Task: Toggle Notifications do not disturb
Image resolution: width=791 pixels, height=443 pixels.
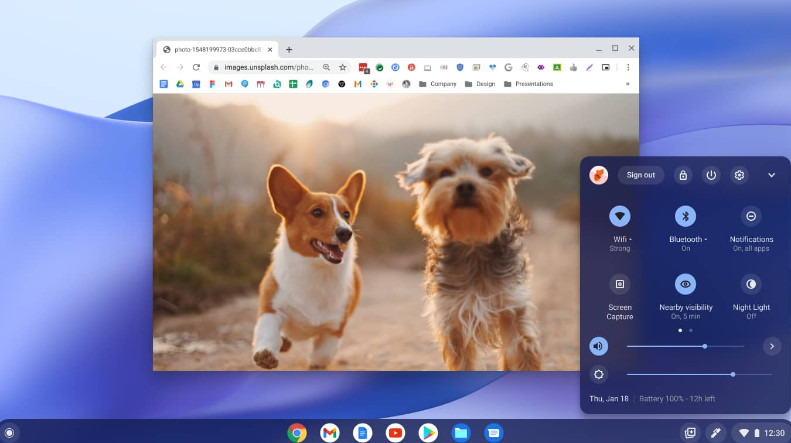Action: (751, 216)
